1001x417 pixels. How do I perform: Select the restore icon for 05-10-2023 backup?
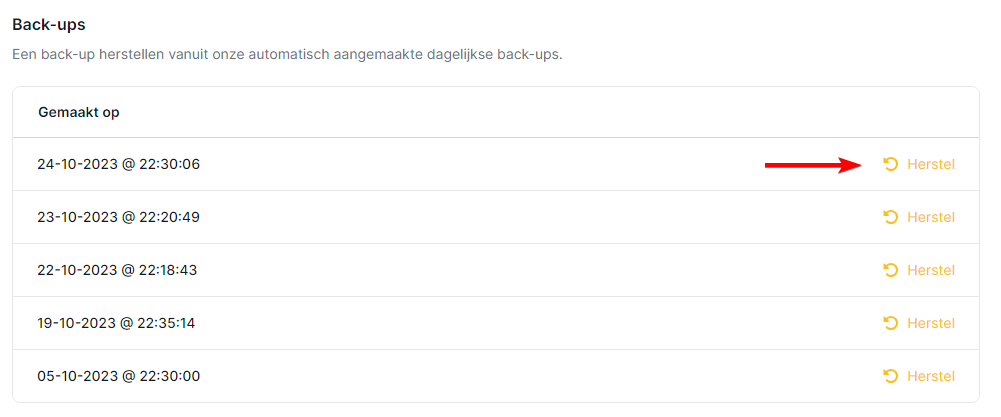890,376
